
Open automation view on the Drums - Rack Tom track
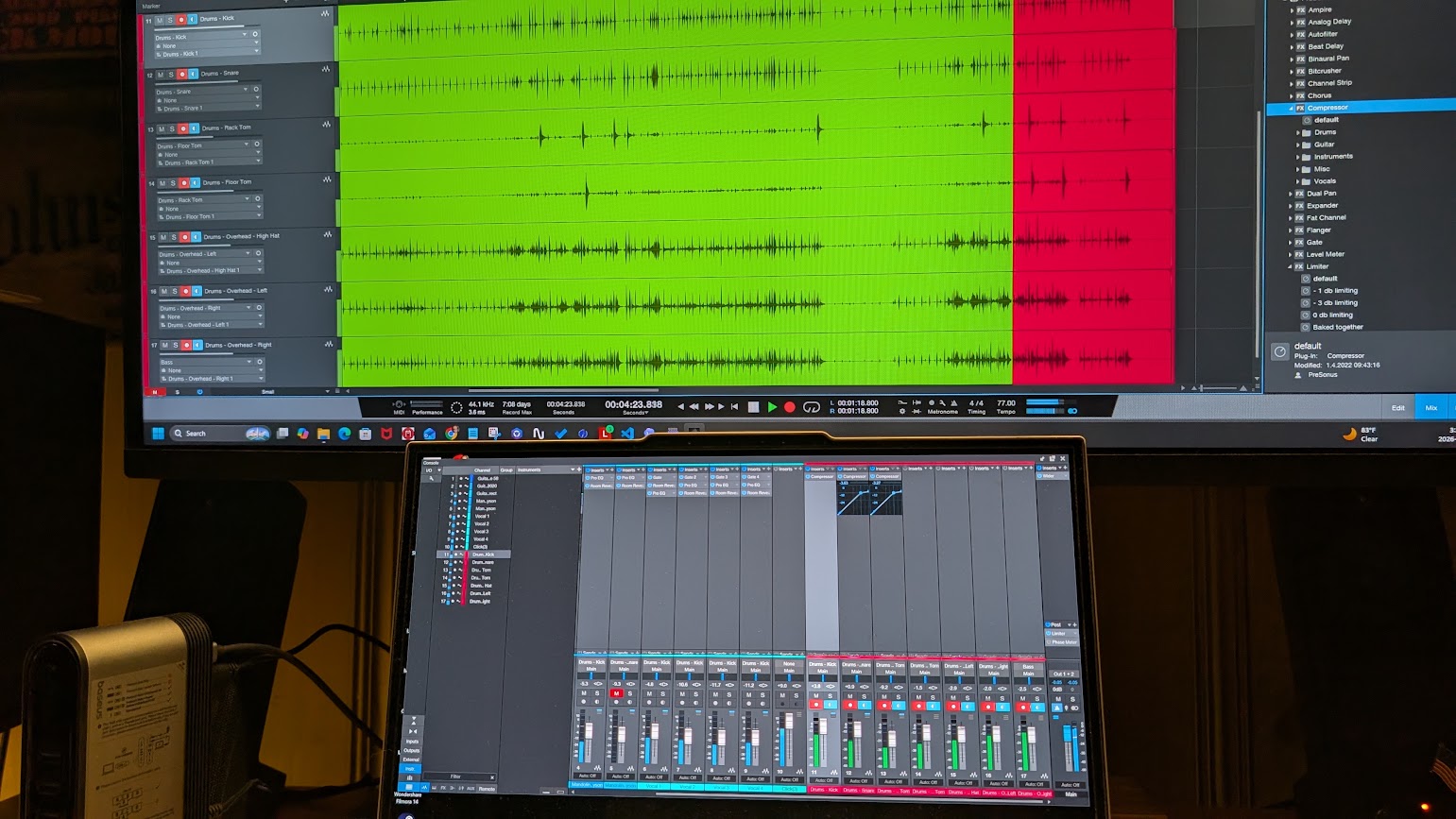327,124
